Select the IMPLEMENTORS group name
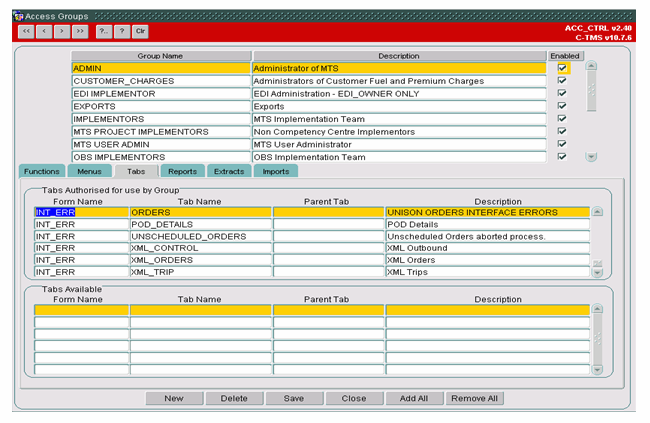The height and width of the screenshot is (423, 650). pyautogui.click(x=161, y=119)
